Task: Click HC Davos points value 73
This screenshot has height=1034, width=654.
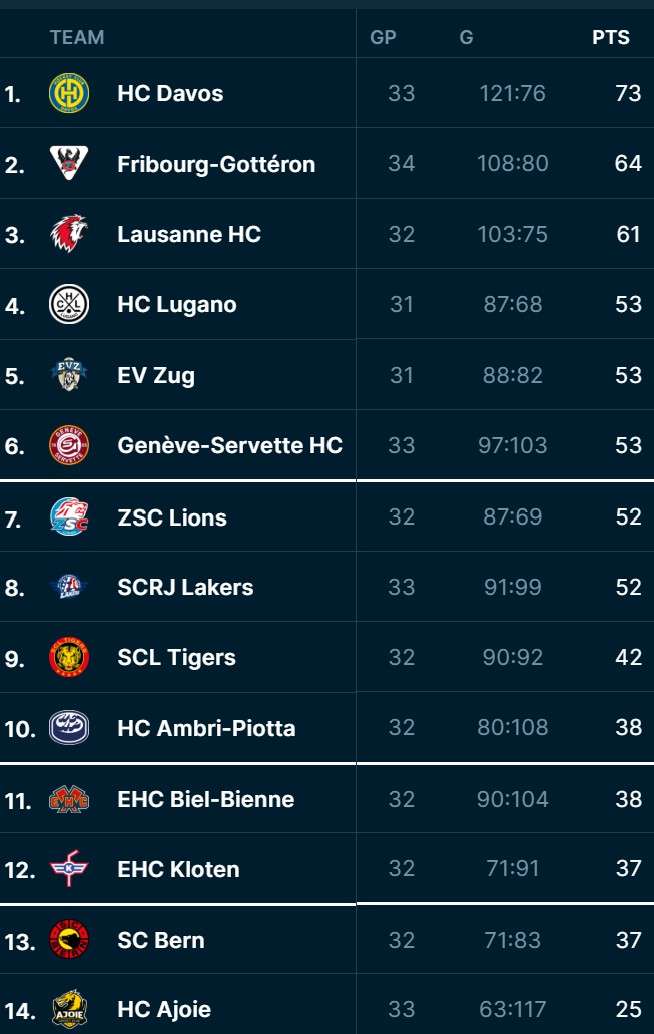Action: [628, 93]
